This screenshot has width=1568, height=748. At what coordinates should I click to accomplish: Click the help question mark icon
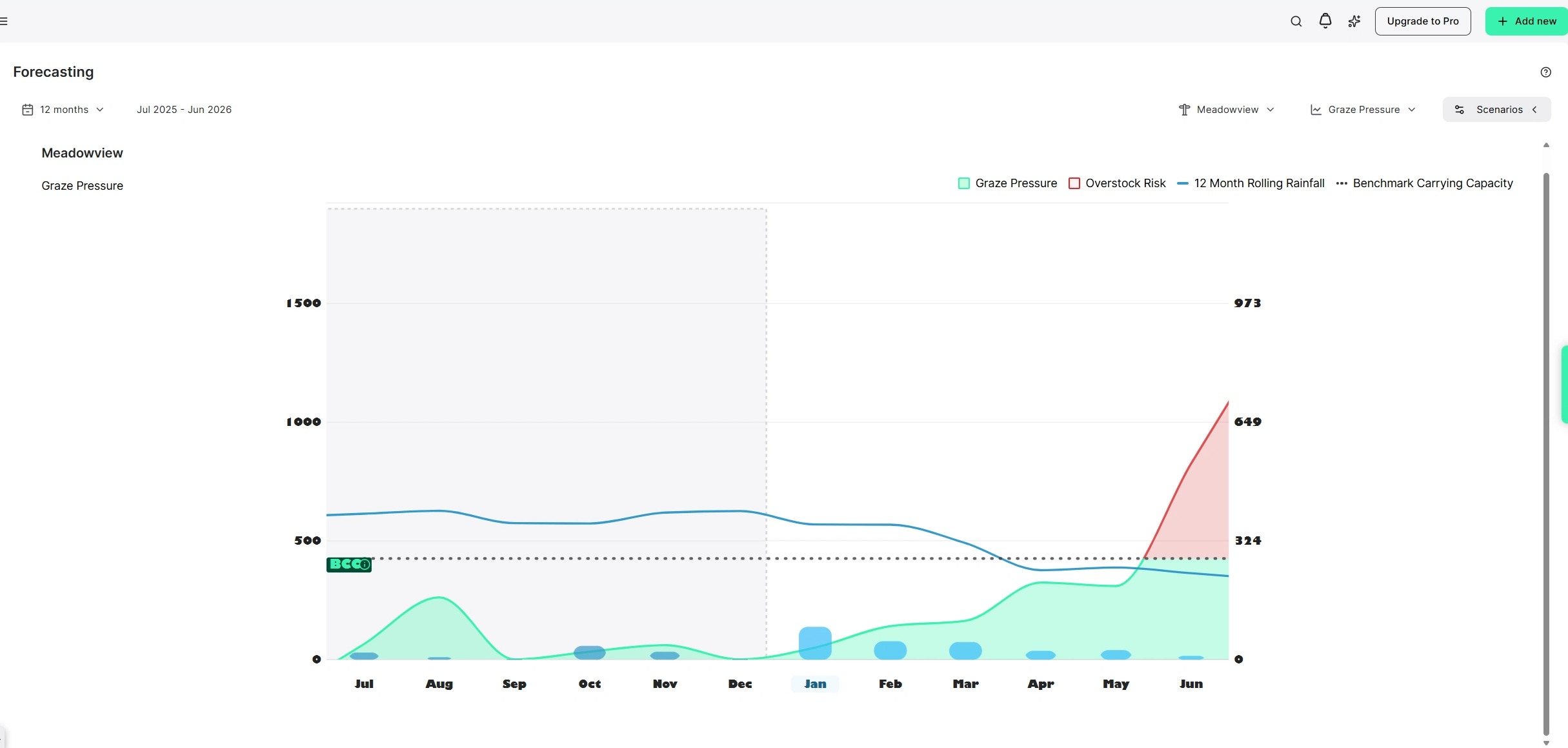click(1545, 72)
